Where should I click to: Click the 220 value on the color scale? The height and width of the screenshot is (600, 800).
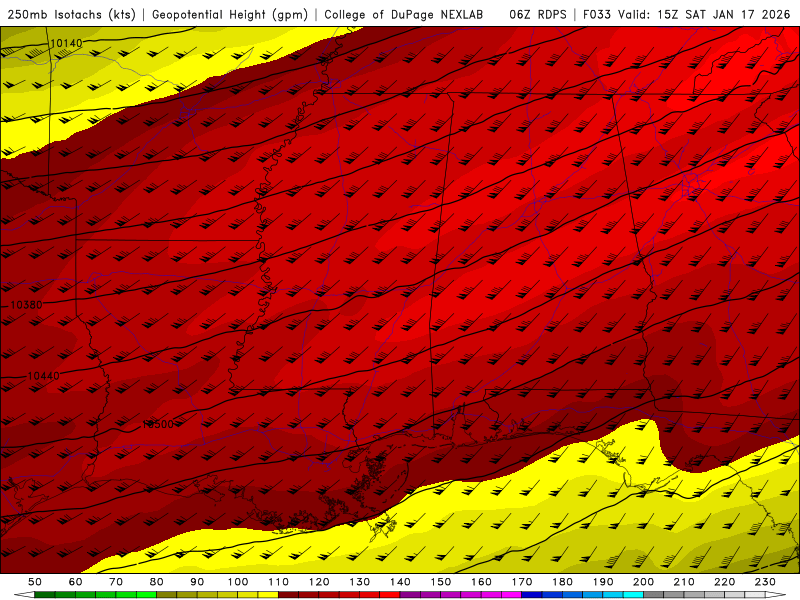pos(724,582)
